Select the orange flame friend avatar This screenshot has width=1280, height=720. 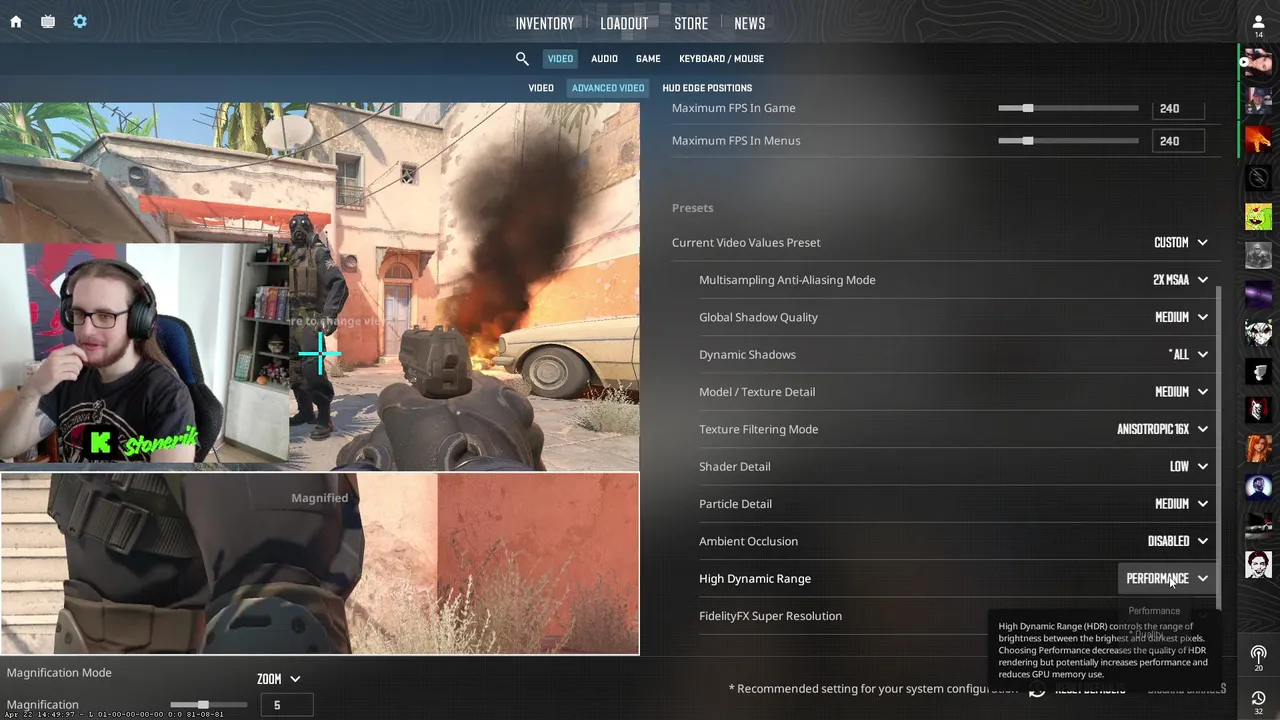coord(1259,140)
